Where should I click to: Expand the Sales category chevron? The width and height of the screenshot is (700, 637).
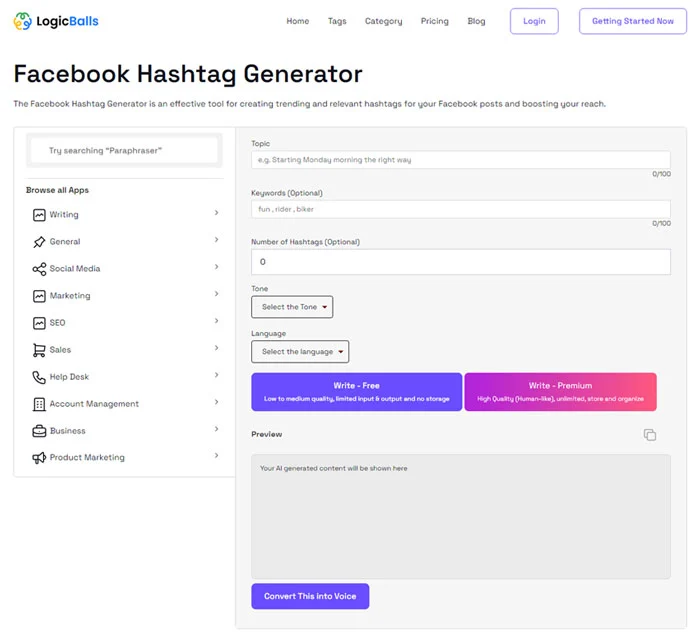click(x=217, y=348)
